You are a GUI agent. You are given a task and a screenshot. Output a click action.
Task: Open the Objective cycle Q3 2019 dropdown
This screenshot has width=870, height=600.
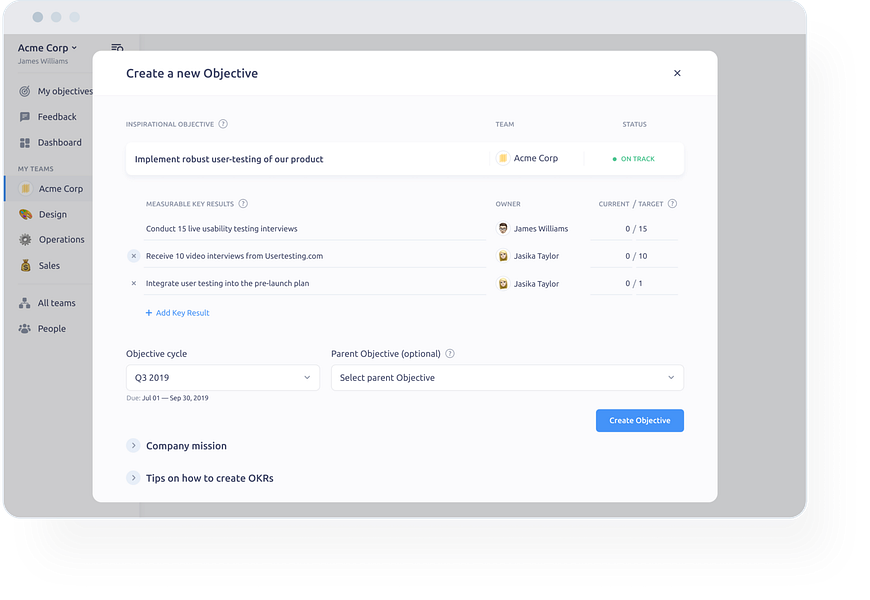tap(222, 377)
